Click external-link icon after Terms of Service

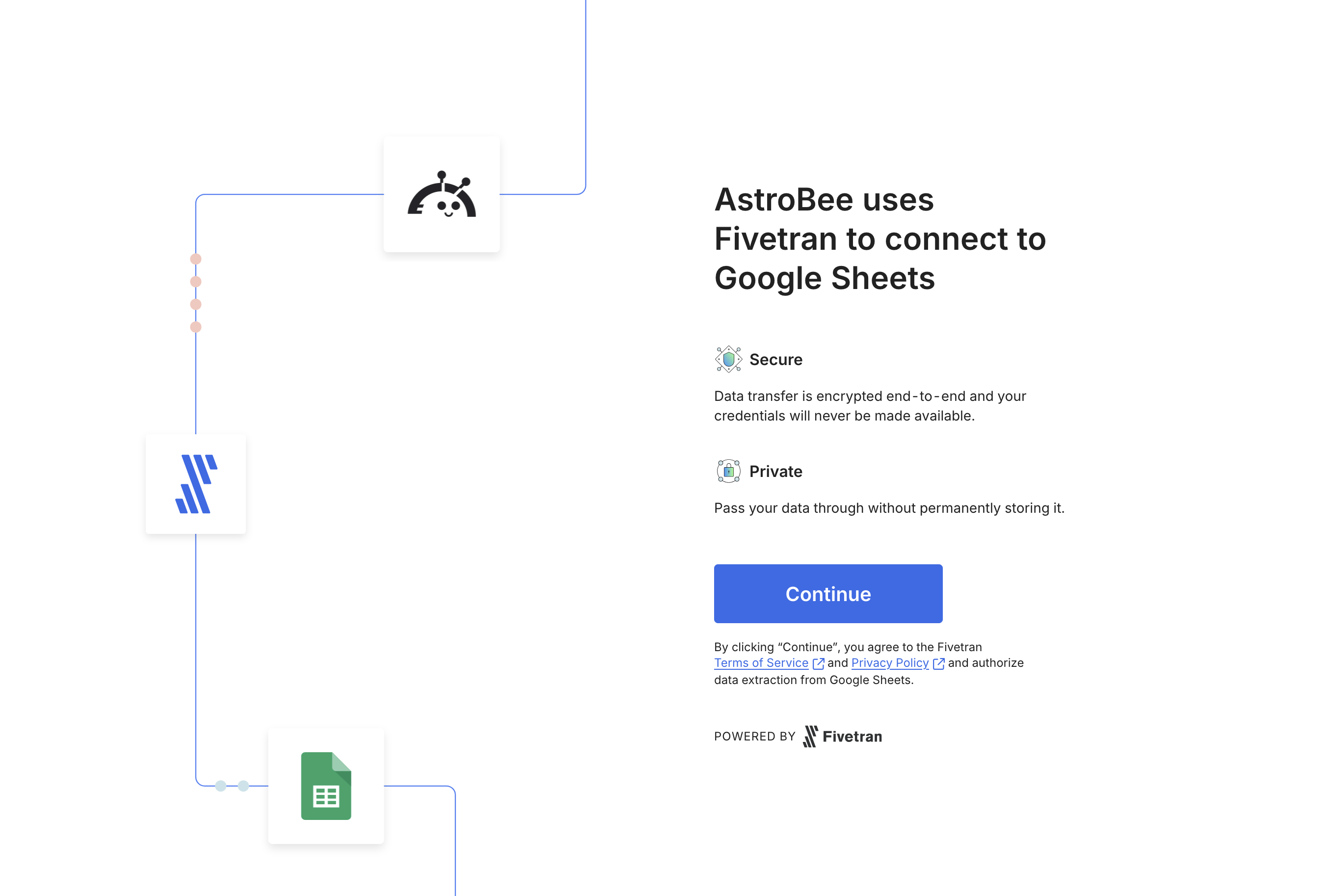click(x=818, y=663)
